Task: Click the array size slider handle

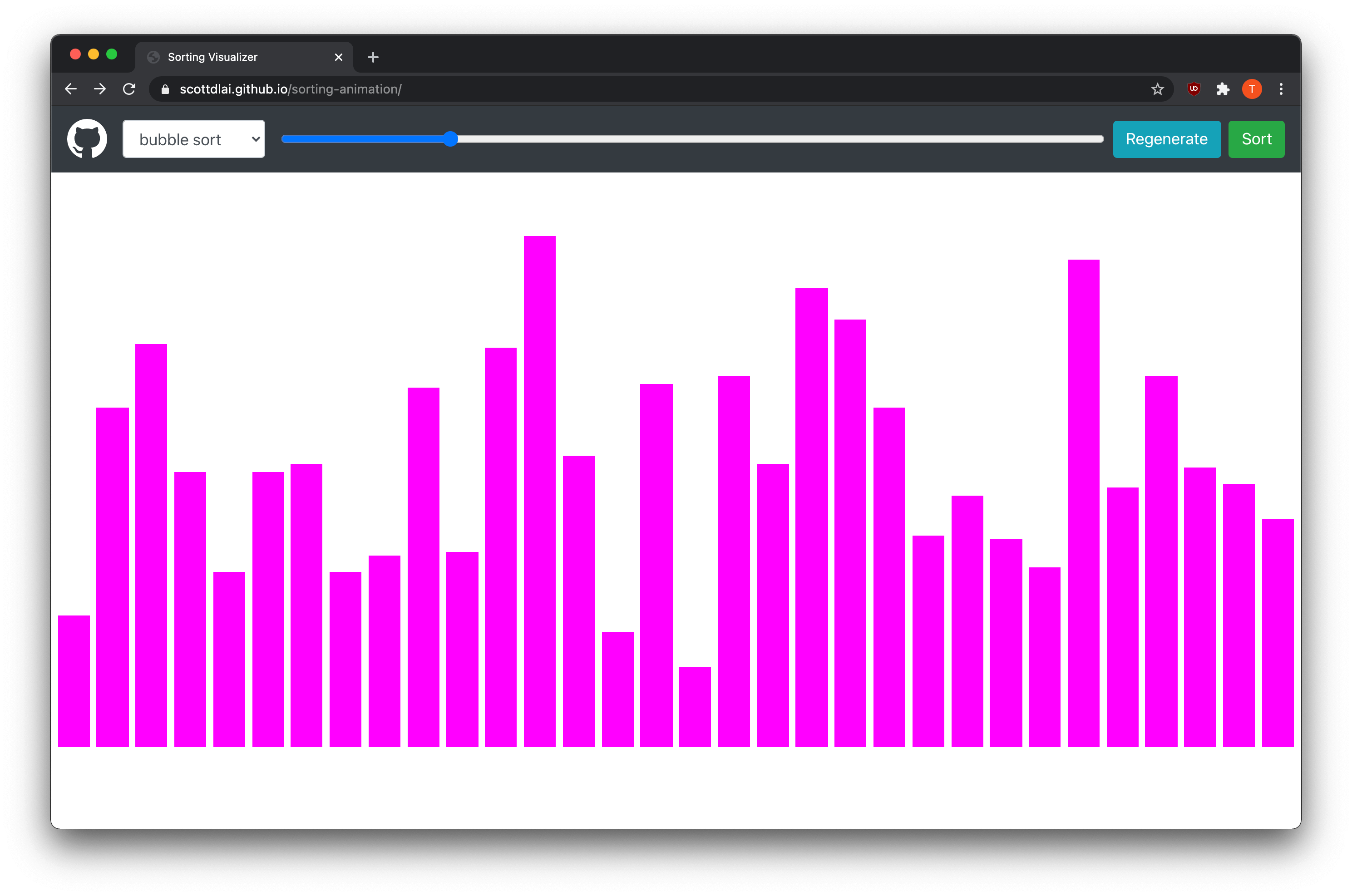Action: pos(450,139)
